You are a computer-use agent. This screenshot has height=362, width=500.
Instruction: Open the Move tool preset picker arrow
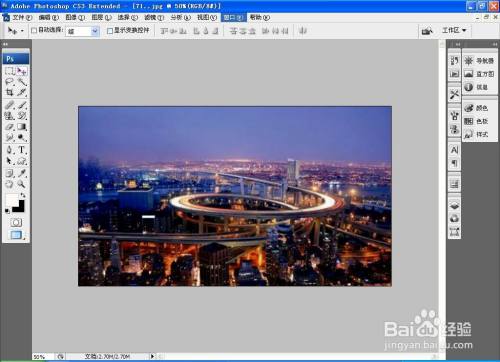pyautogui.click(x=22, y=31)
